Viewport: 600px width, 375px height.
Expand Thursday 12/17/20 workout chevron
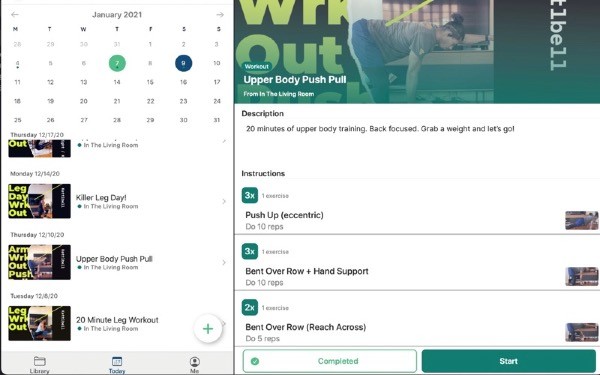tap(224, 141)
